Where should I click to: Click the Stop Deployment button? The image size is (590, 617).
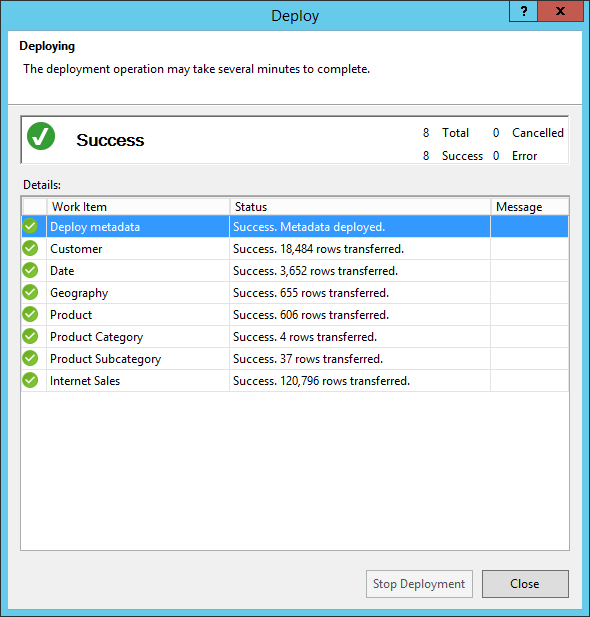(x=419, y=584)
